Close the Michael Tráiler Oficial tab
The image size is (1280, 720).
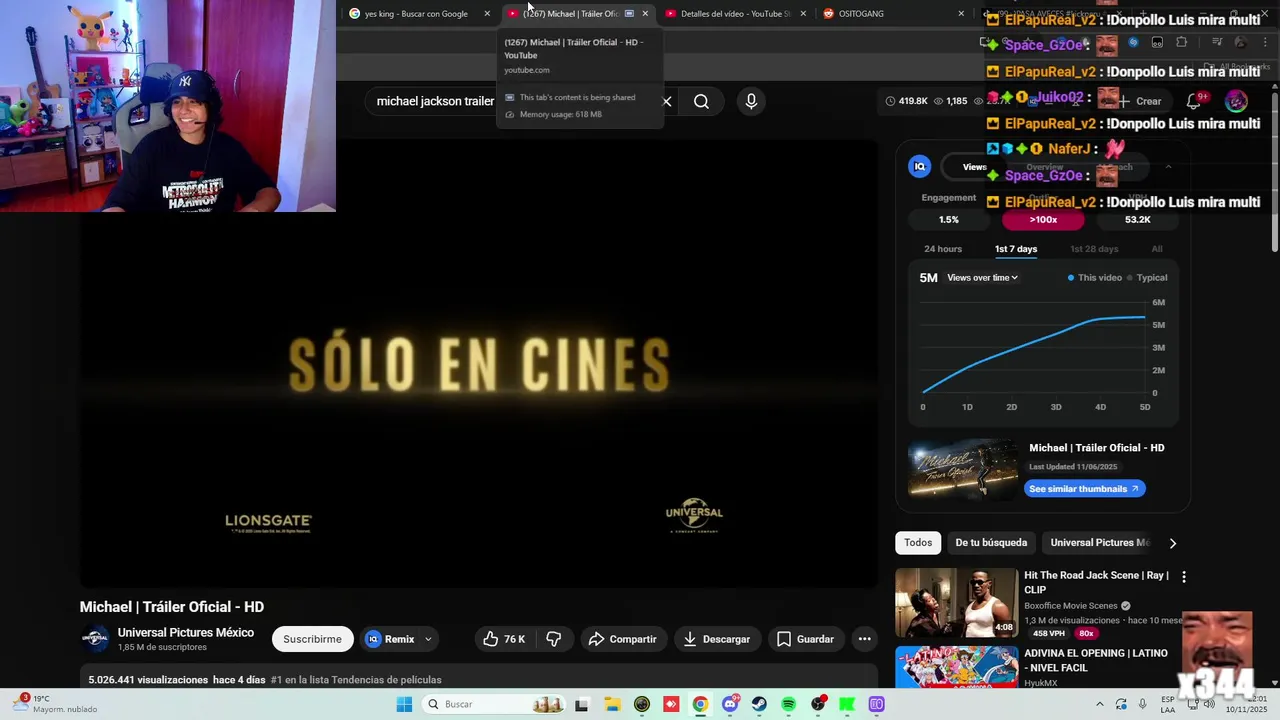645,14
